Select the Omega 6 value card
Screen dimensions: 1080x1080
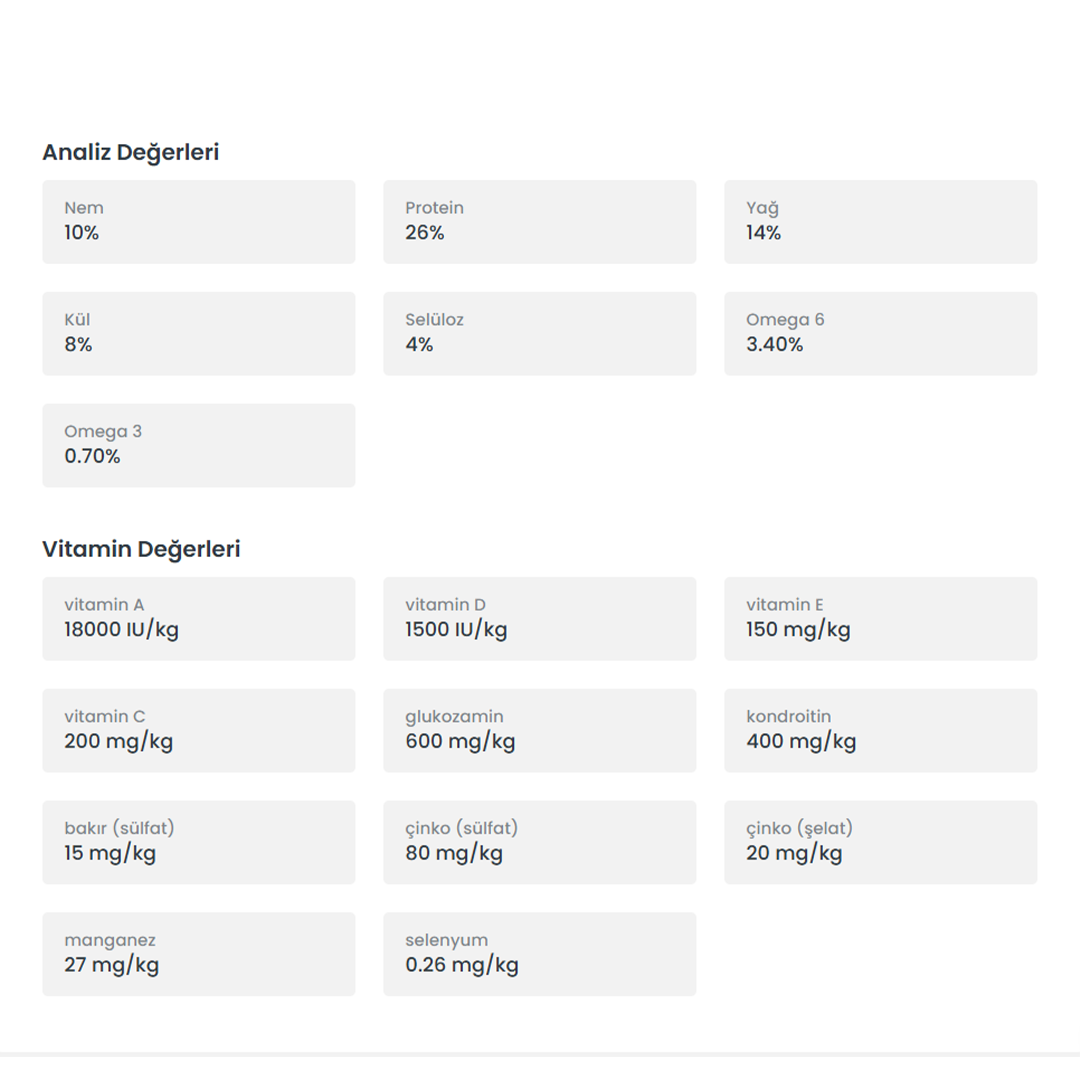[880, 334]
